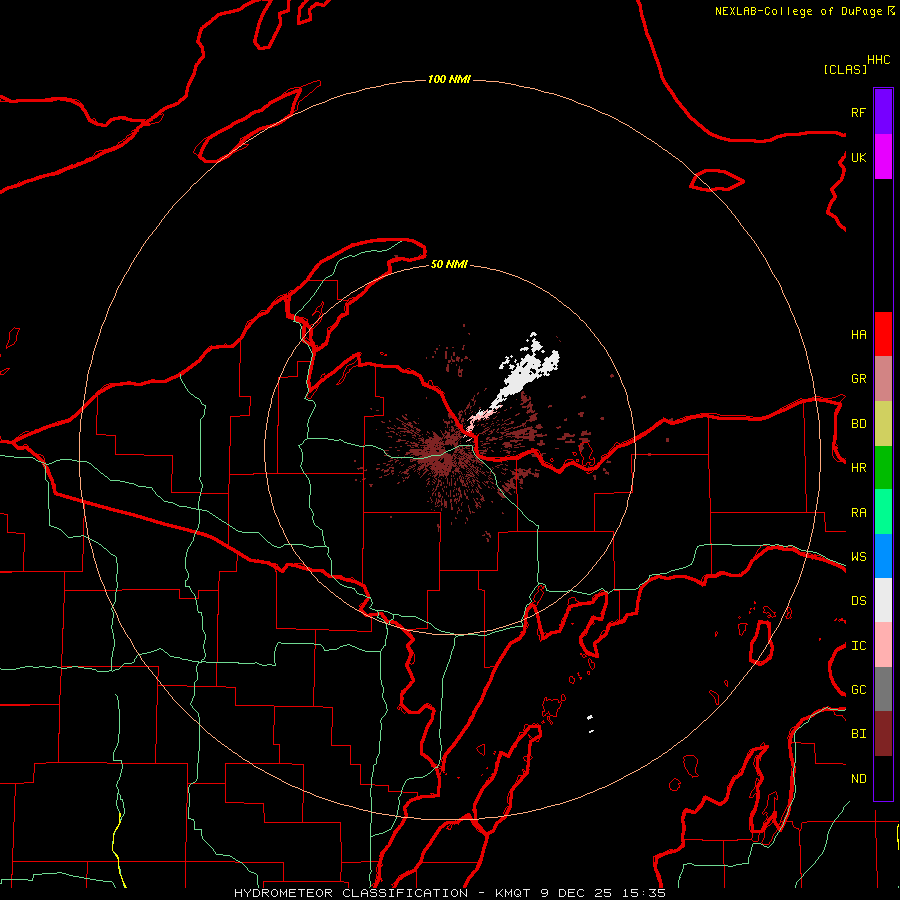
Task: Click the HR legend label
Action: [858, 468]
